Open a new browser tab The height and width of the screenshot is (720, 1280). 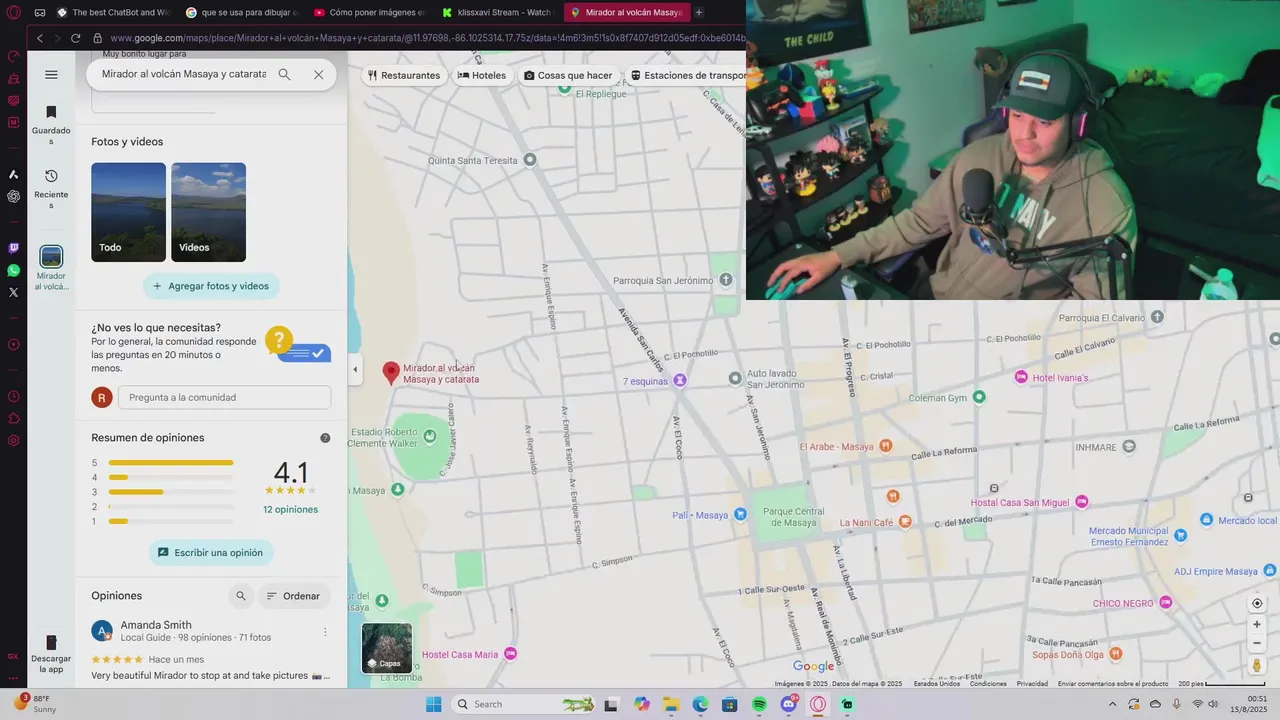click(x=699, y=12)
